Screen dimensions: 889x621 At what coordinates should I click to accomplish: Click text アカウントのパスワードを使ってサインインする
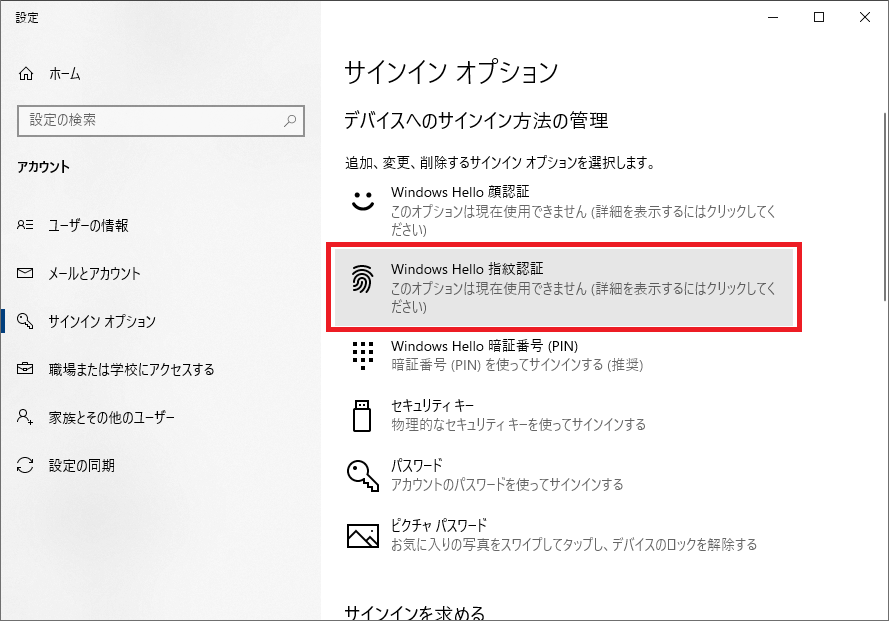(507, 485)
